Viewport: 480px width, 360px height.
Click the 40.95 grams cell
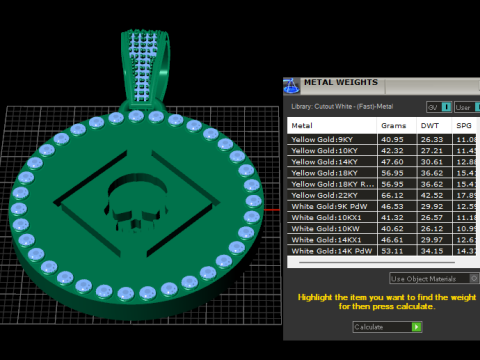coord(397,140)
